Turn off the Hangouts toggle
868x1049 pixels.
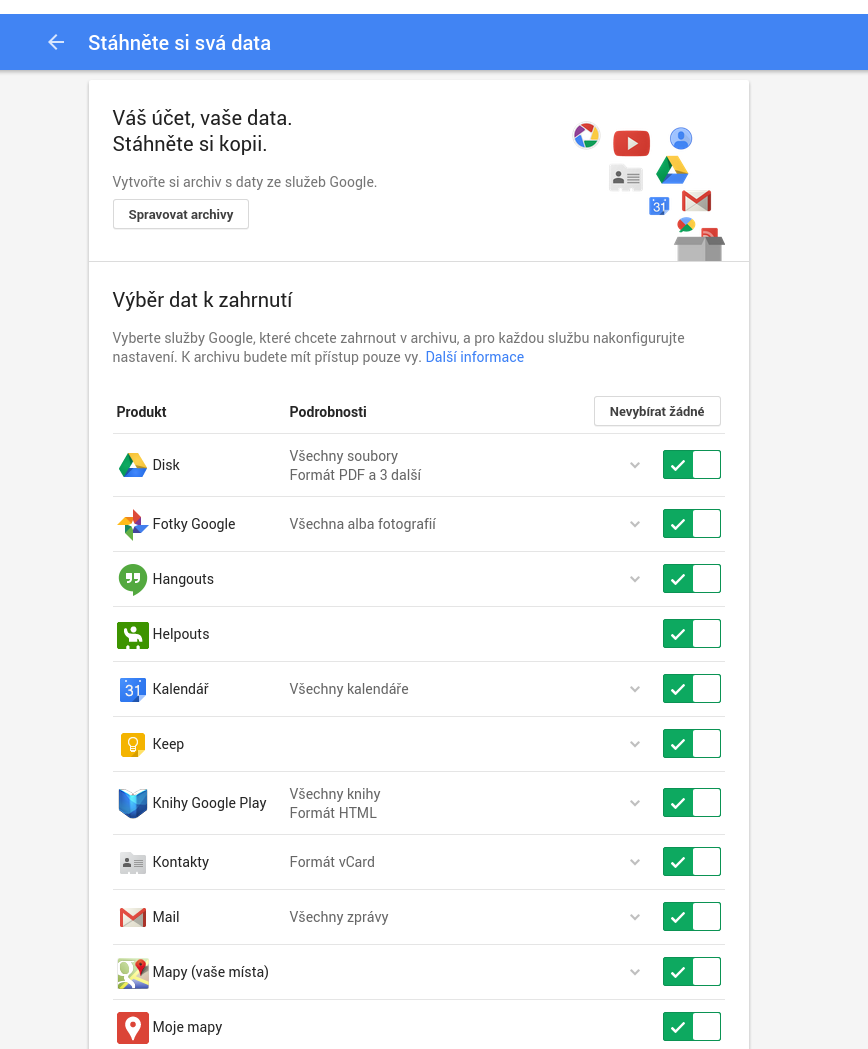tap(691, 579)
